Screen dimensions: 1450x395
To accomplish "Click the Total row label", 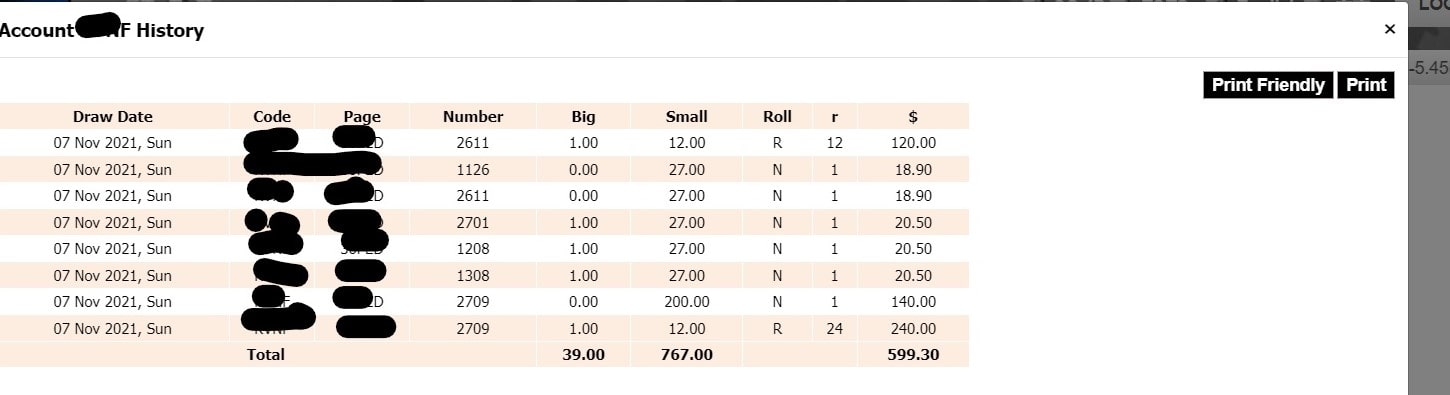I will click(x=266, y=354).
